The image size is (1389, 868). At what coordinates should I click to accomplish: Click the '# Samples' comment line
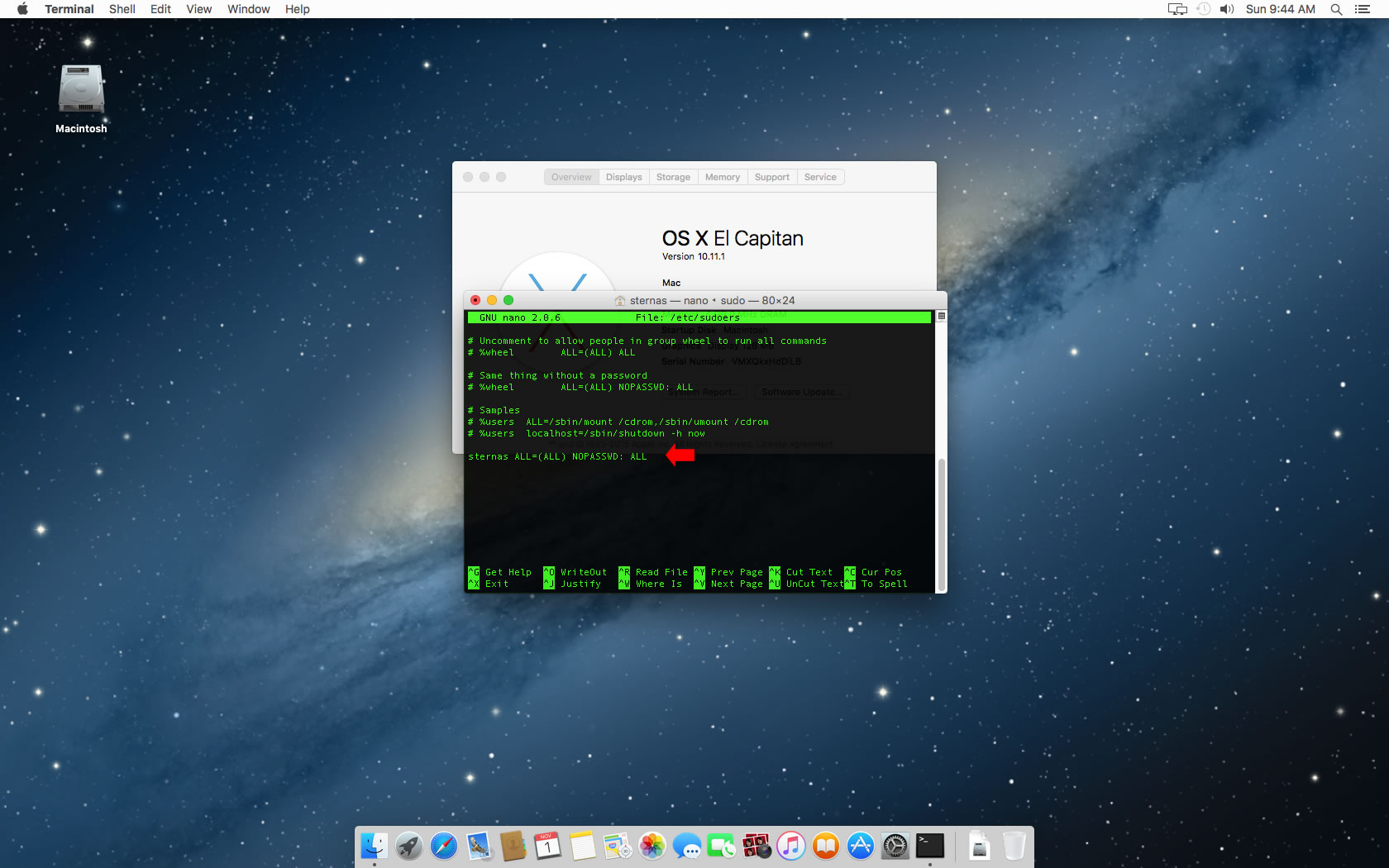pyautogui.click(x=494, y=410)
